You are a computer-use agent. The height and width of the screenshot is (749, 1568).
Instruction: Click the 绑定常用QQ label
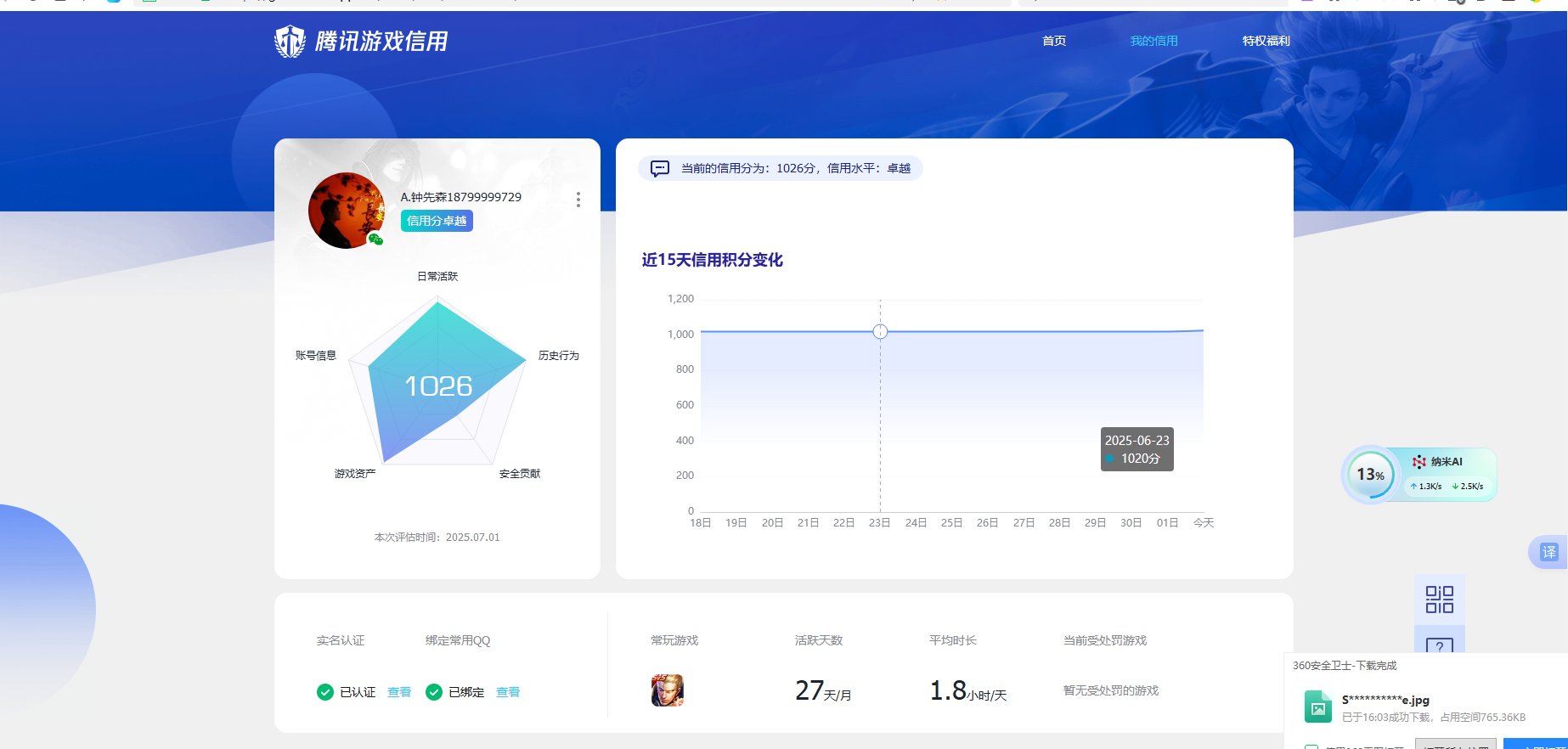coord(458,640)
